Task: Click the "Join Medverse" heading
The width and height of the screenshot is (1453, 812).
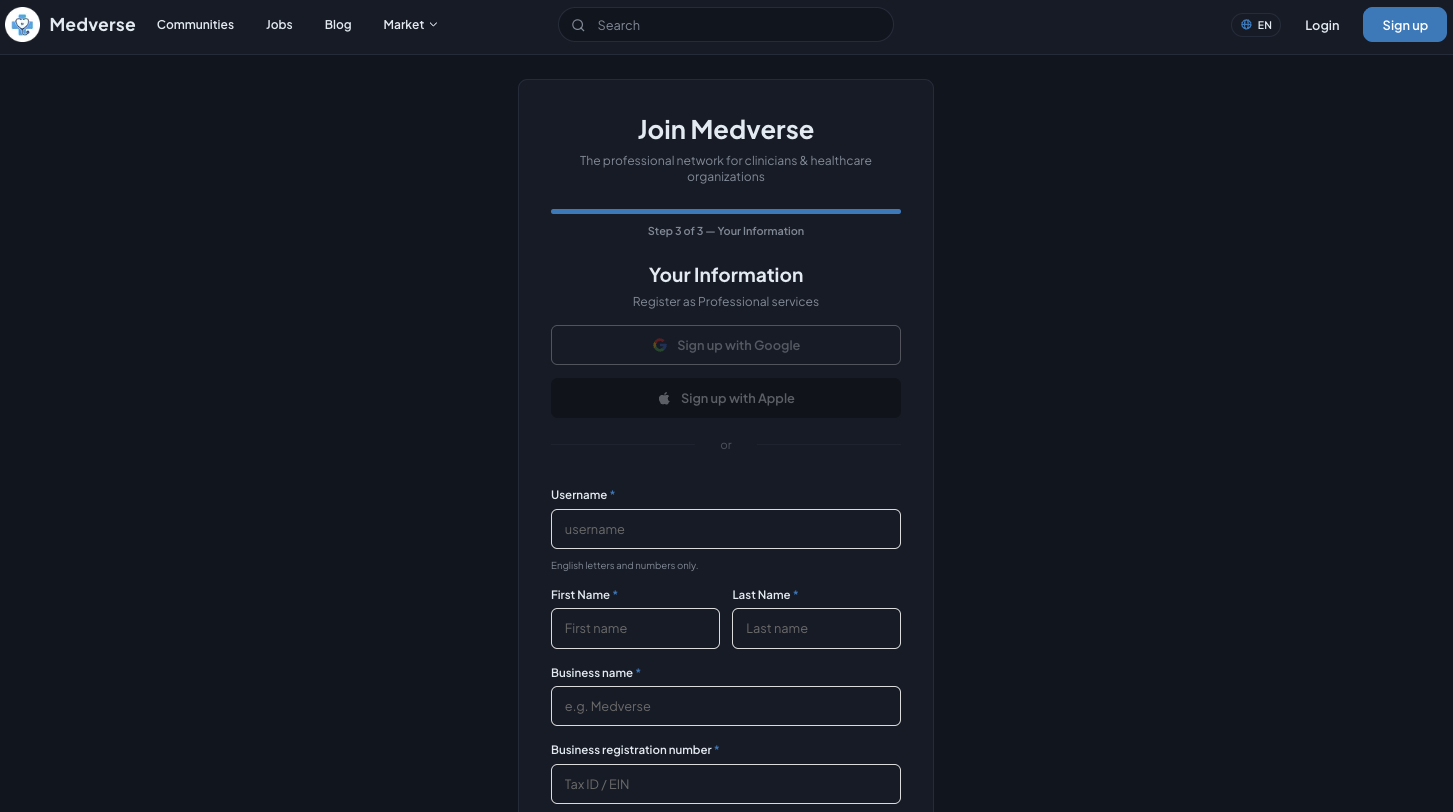Action: click(x=726, y=129)
